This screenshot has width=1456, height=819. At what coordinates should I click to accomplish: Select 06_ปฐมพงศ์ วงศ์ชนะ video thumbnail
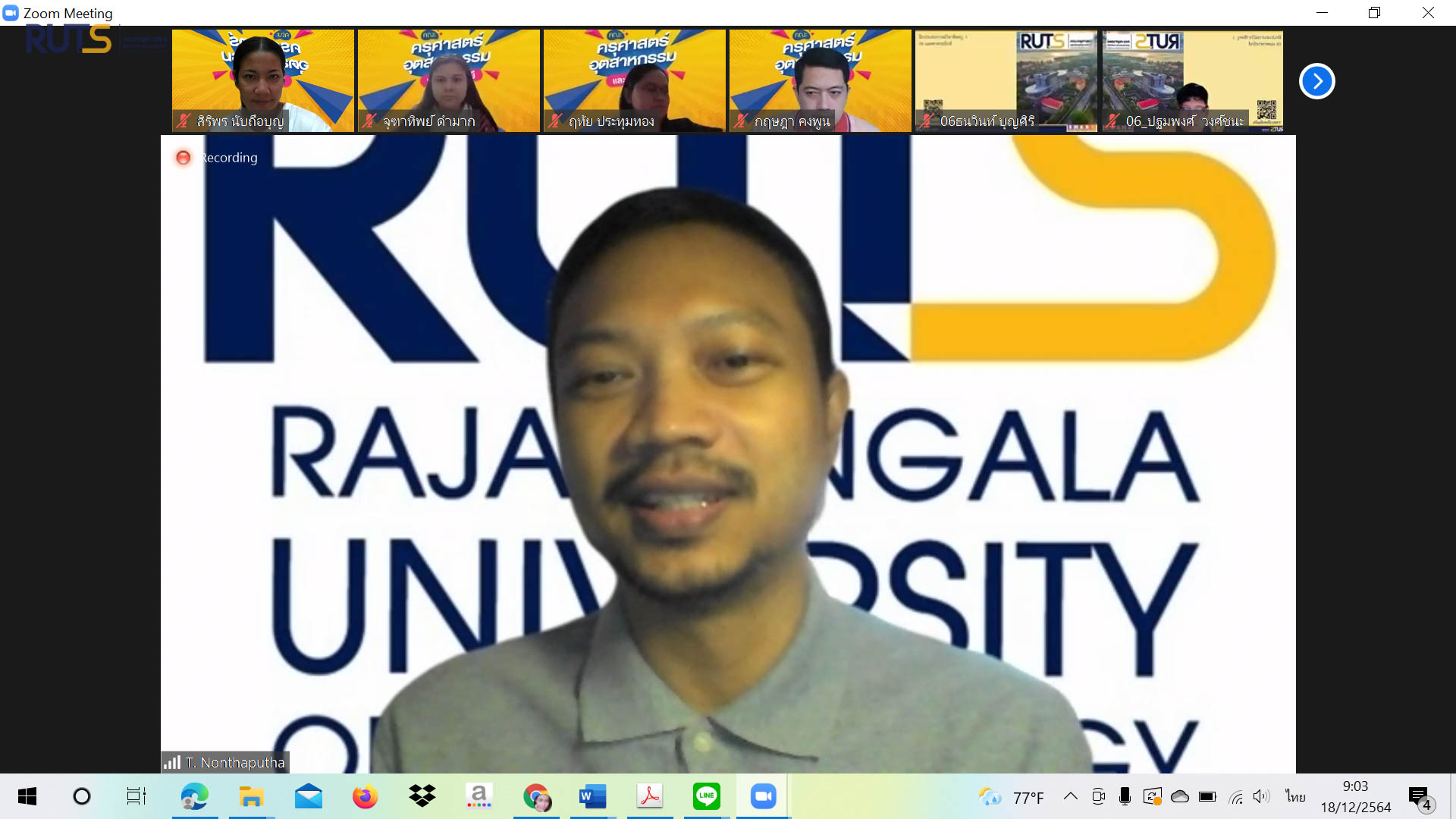click(x=1192, y=80)
